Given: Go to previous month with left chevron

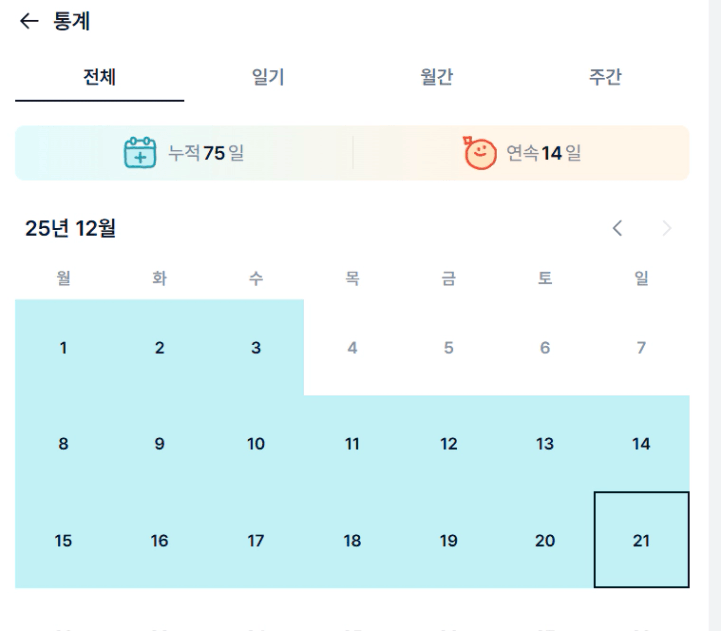Looking at the screenshot, I should tap(618, 228).
